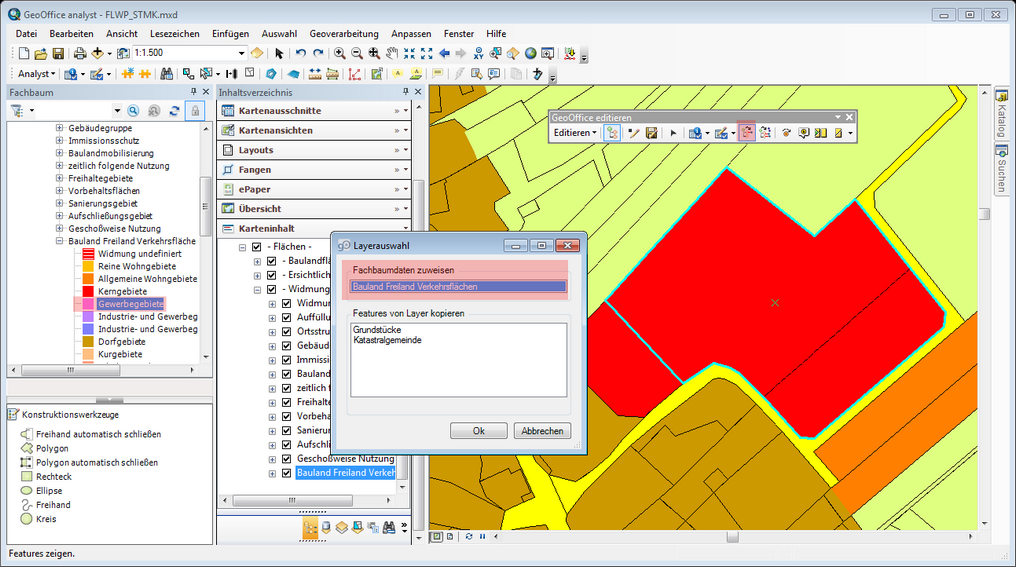
Task: Click the binoculars find icon
Action: [x=166, y=74]
